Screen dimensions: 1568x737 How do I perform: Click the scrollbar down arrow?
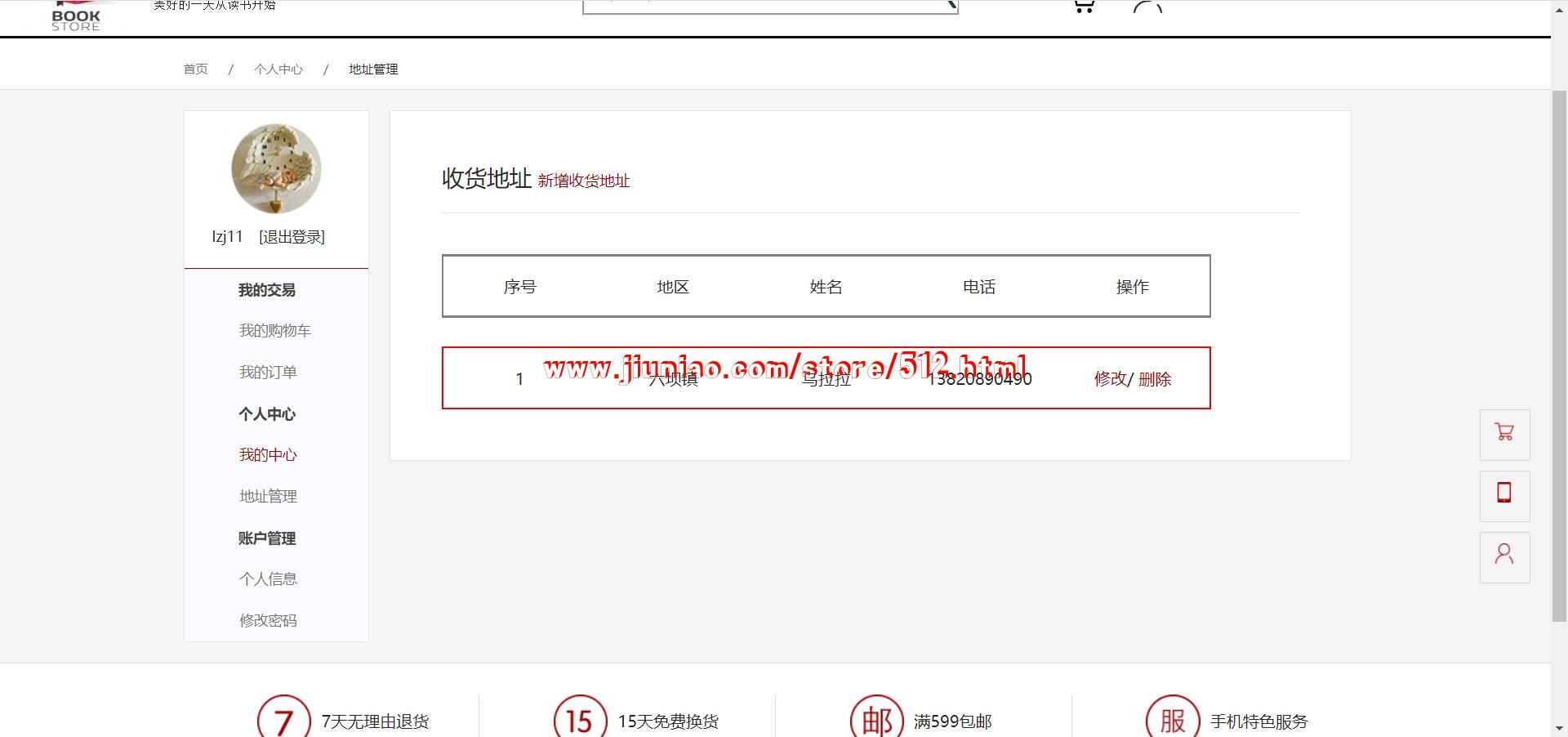1559,729
